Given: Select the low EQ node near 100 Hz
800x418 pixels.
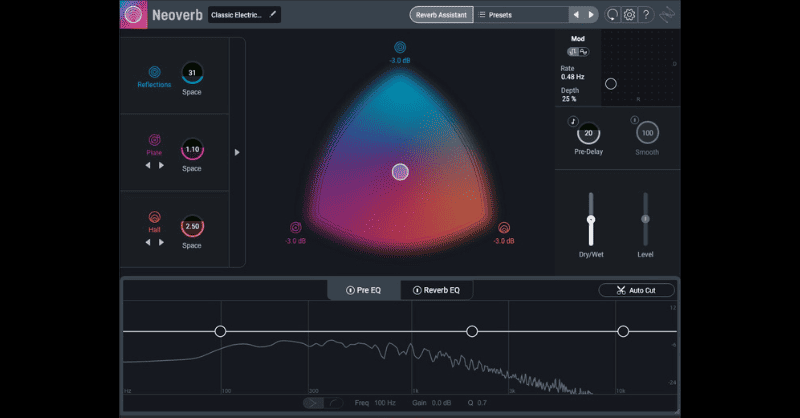Looking at the screenshot, I should click(x=220, y=331).
